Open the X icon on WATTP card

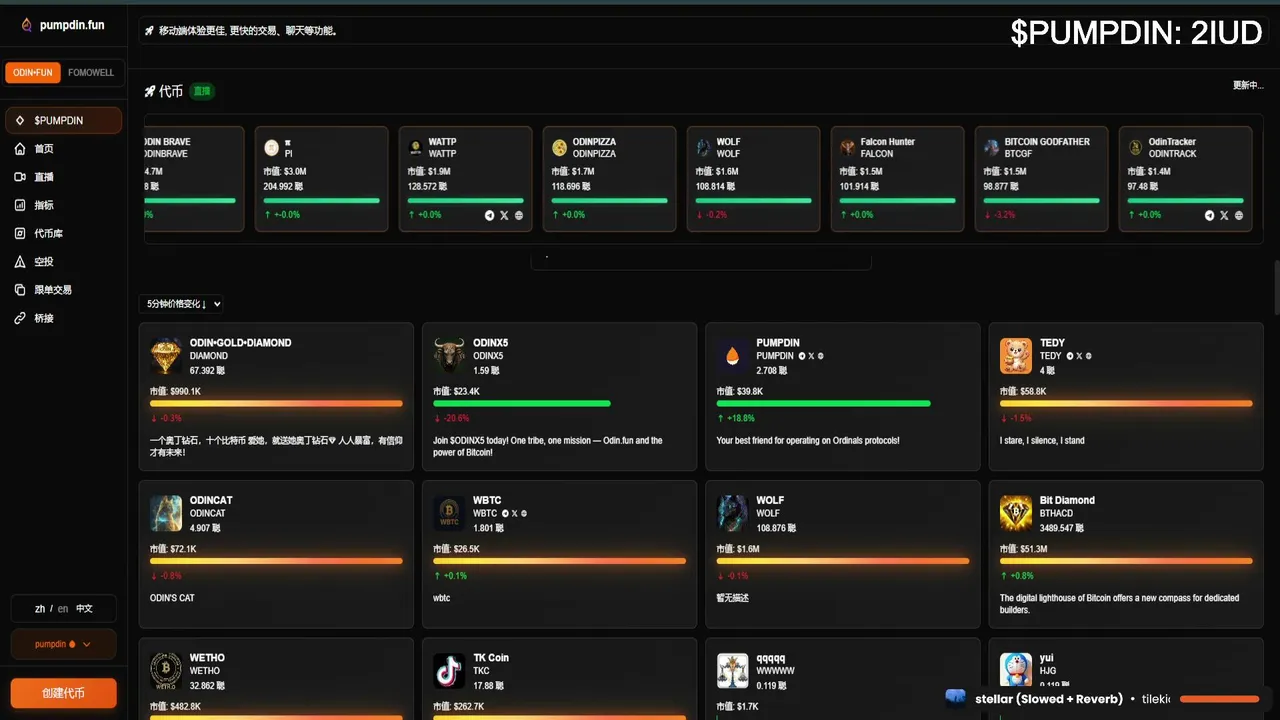pos(504,215)
